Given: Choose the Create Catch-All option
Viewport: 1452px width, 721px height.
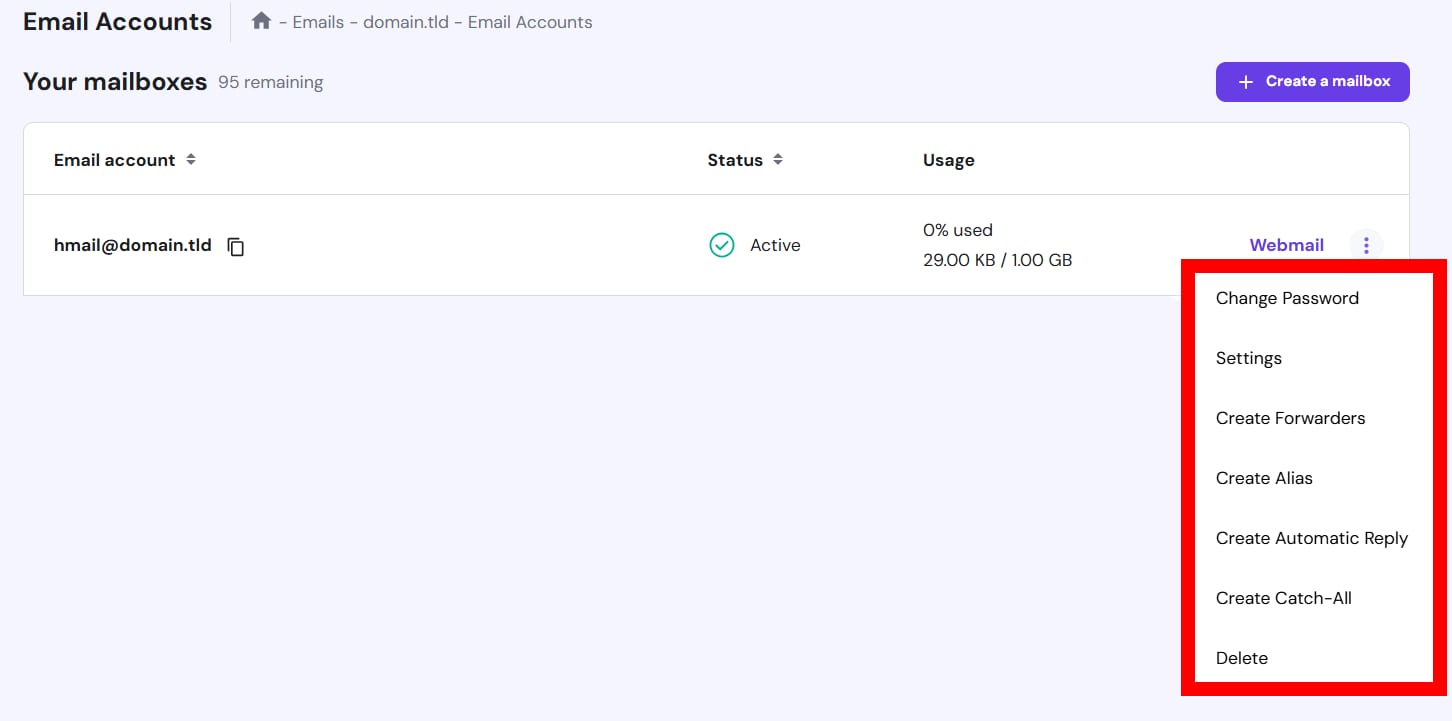Looking at the screenshot, I should tap(1283, 598).
